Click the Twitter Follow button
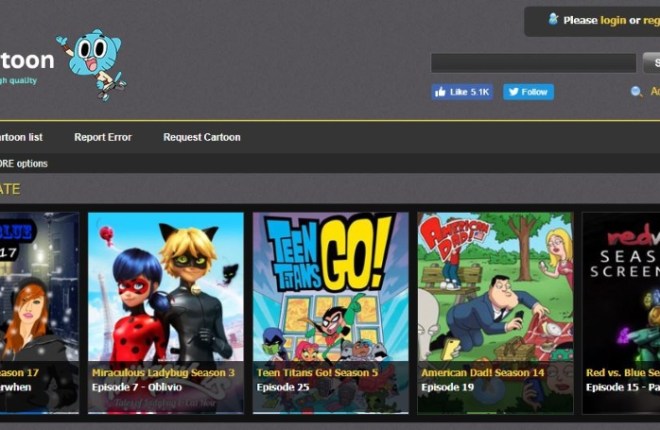The height and width of the screenshot is (430, 660). click(528, 92)
